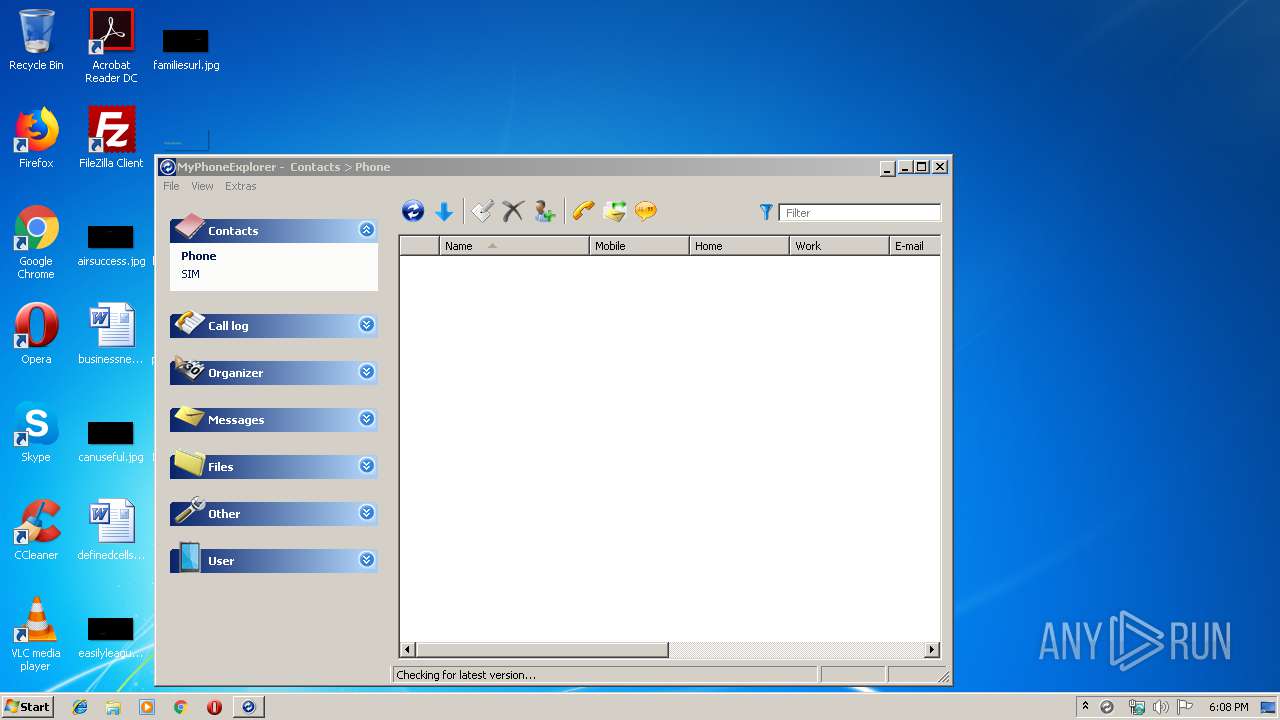Screen dimensions: 1280x720
Task: Click the volume speaker tray icon
Action: [x=1160, y=707]
